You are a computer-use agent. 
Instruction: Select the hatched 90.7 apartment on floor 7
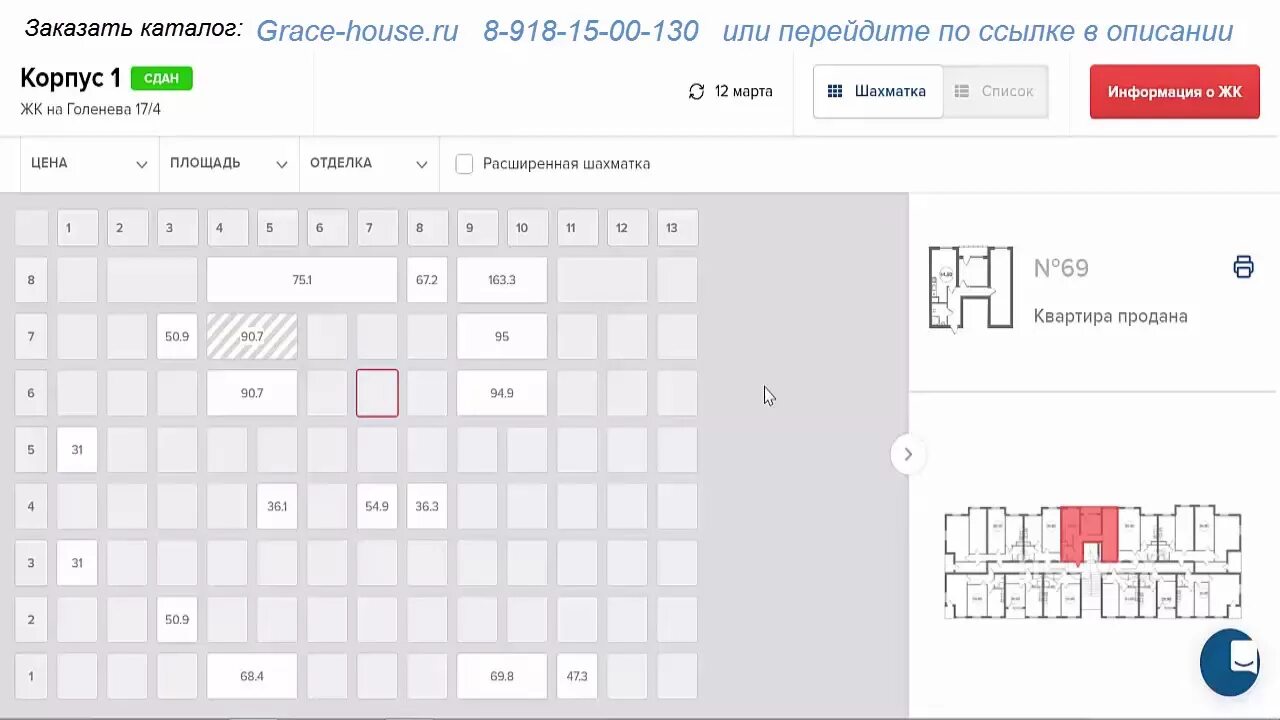coord(252,337)
